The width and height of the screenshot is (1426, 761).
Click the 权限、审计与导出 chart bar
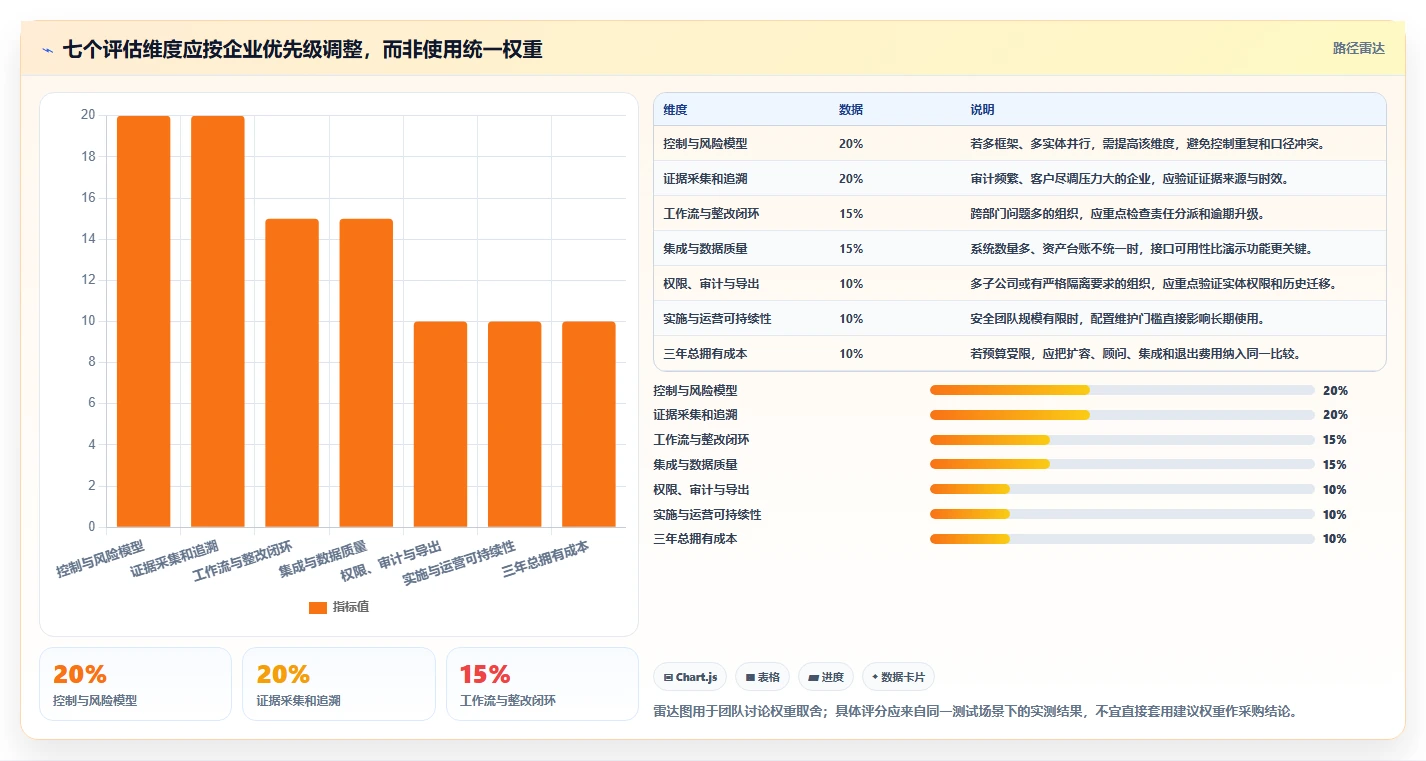[440, 424]
